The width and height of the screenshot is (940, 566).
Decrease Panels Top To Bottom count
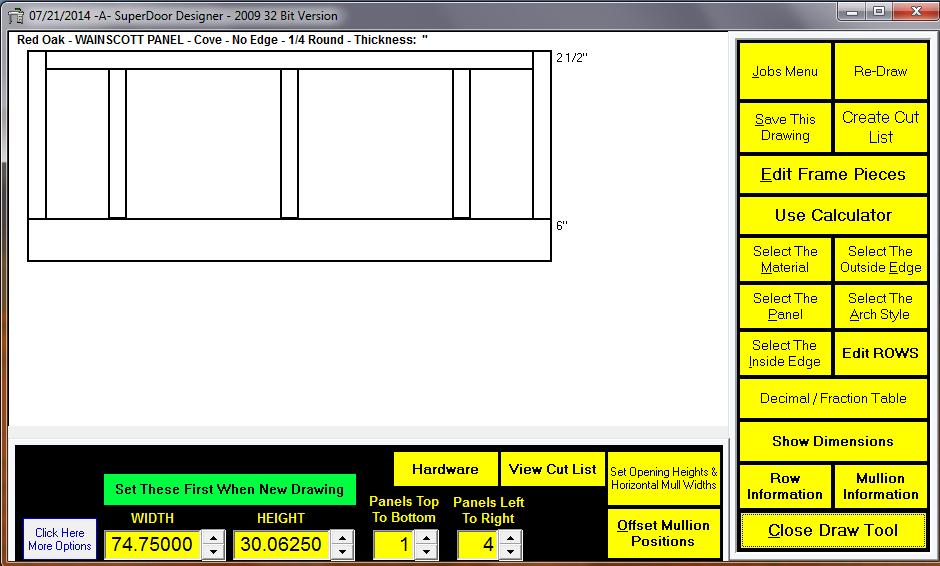(426, 552)
